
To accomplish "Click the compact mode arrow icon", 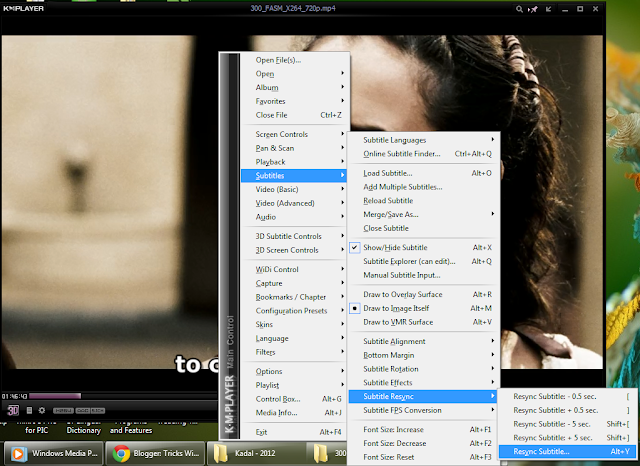I will click(549, 9).
